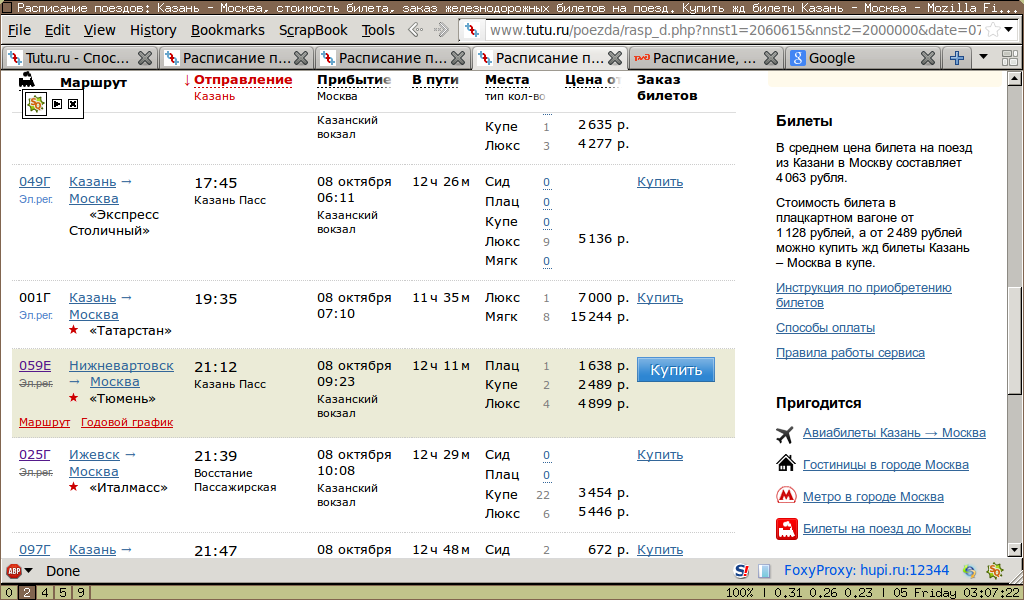Click the page scrollbar down arrow

[x=1014, y=550]
